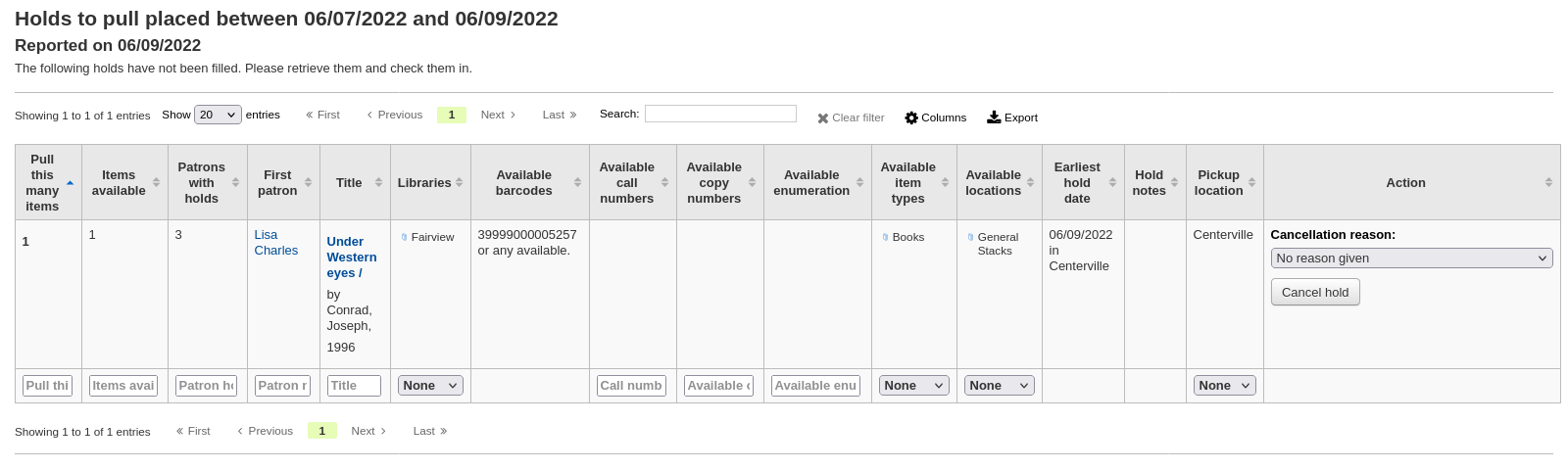This screenshot has height=470, width=1568.
Task: Click page 1 in top pagination
Action: (451, 115)
